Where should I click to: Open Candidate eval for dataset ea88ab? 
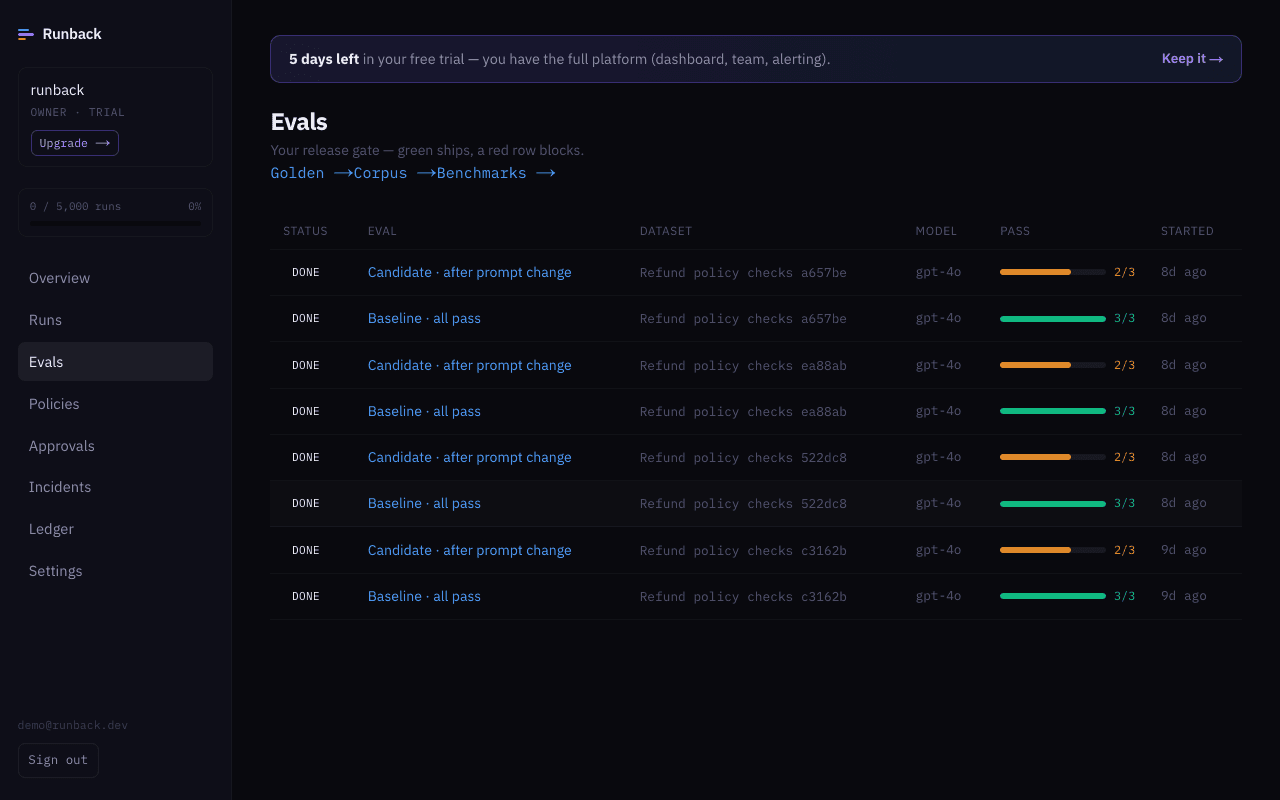point(470,365)
